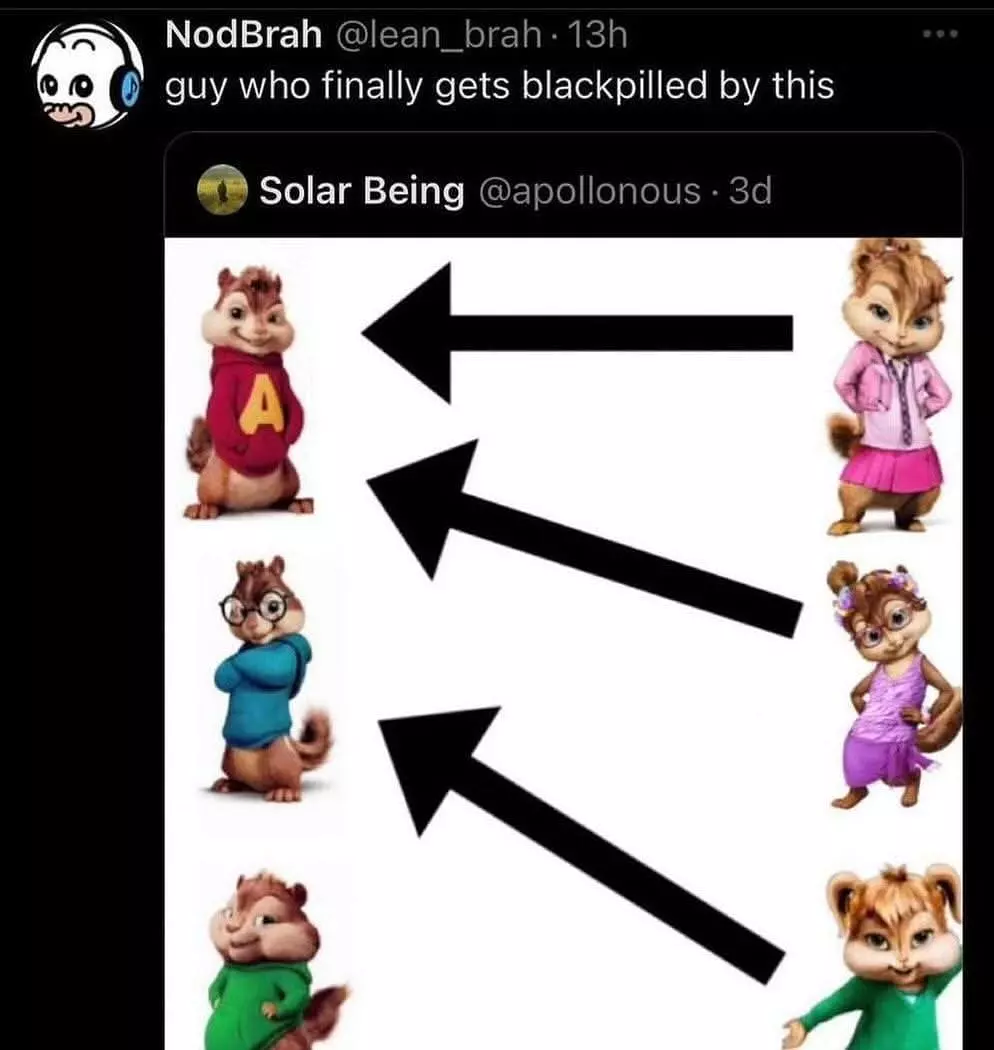
Task: Click the middle diagonal black arrow
Action: [x=585, y=538]
